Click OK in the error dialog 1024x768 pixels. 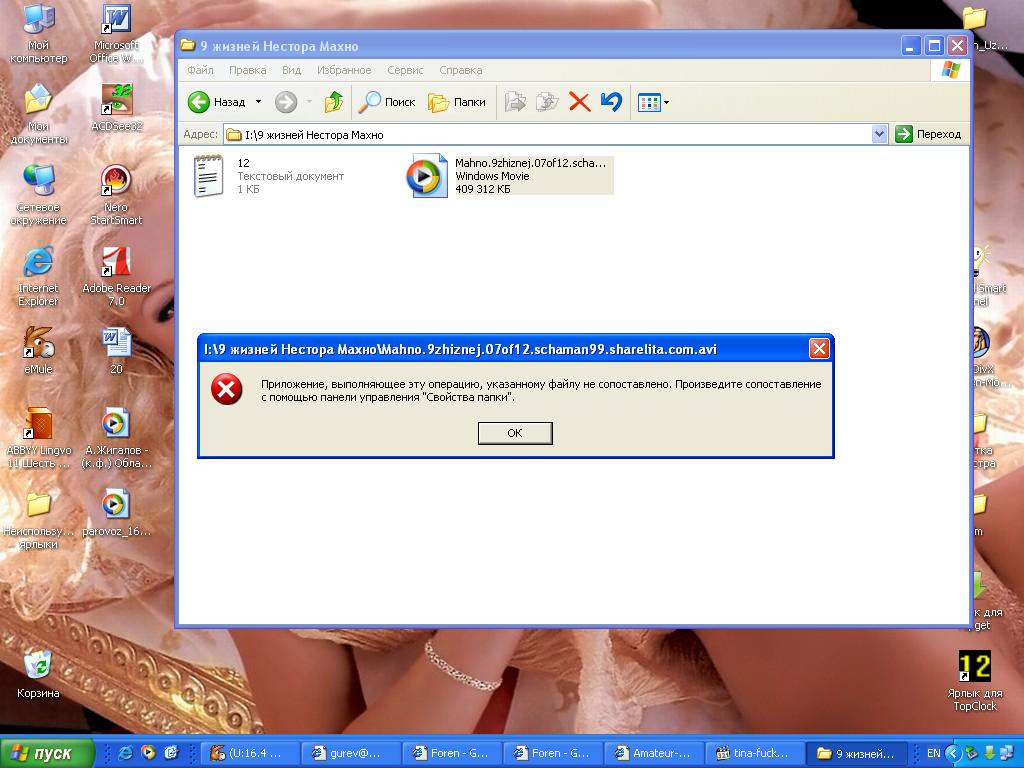click(x=515, y=433)
